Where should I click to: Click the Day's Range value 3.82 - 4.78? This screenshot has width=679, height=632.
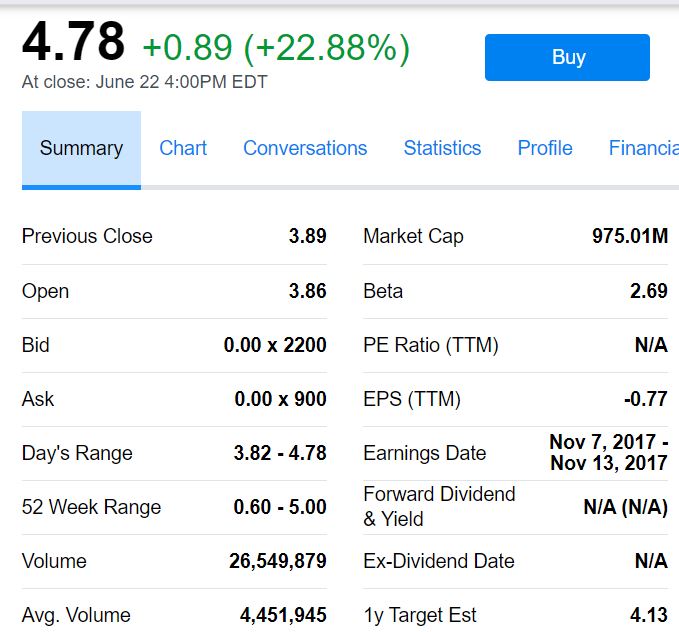coord(280,453)
